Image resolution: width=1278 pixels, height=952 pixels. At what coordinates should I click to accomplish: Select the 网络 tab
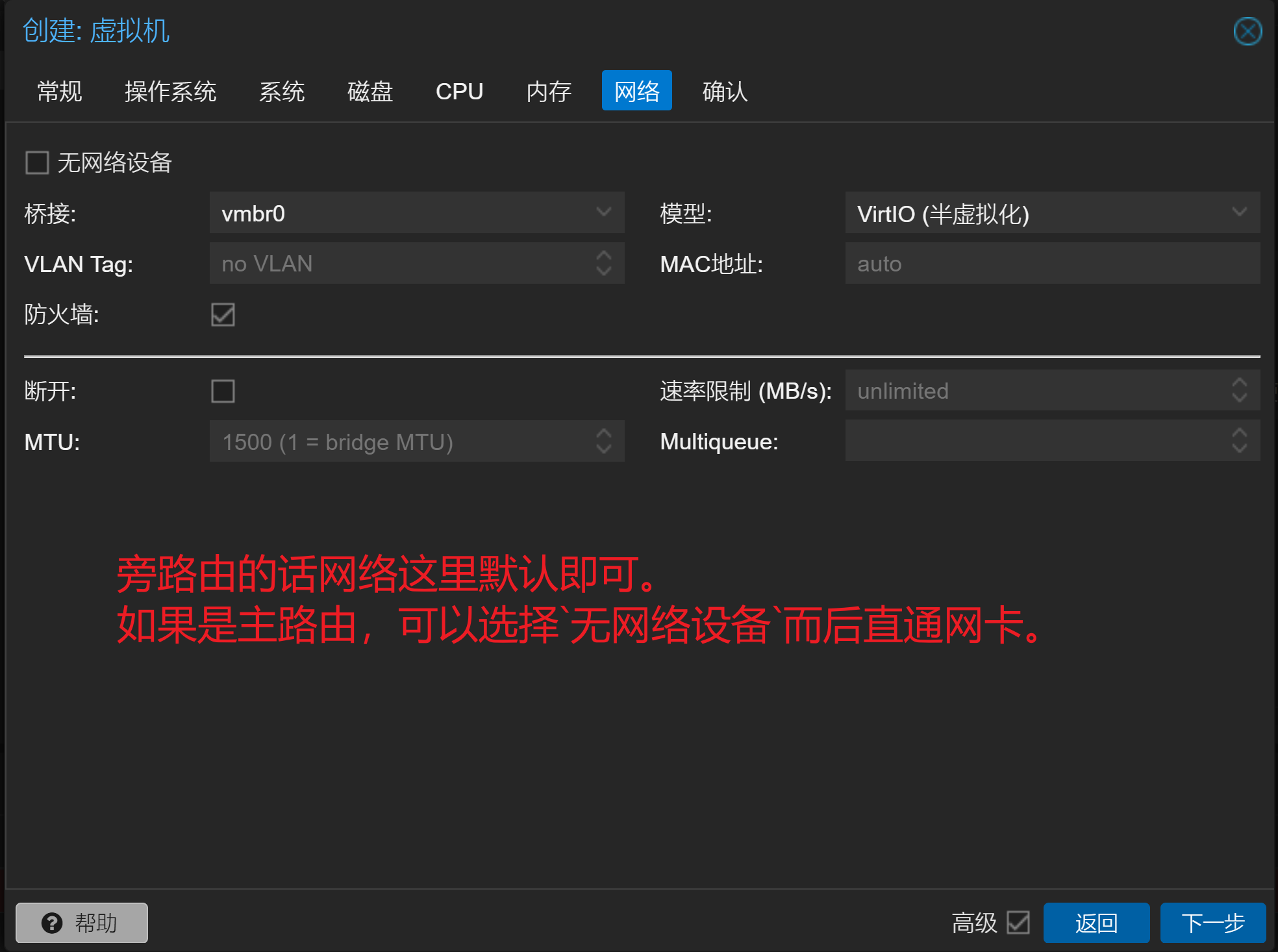637,91
